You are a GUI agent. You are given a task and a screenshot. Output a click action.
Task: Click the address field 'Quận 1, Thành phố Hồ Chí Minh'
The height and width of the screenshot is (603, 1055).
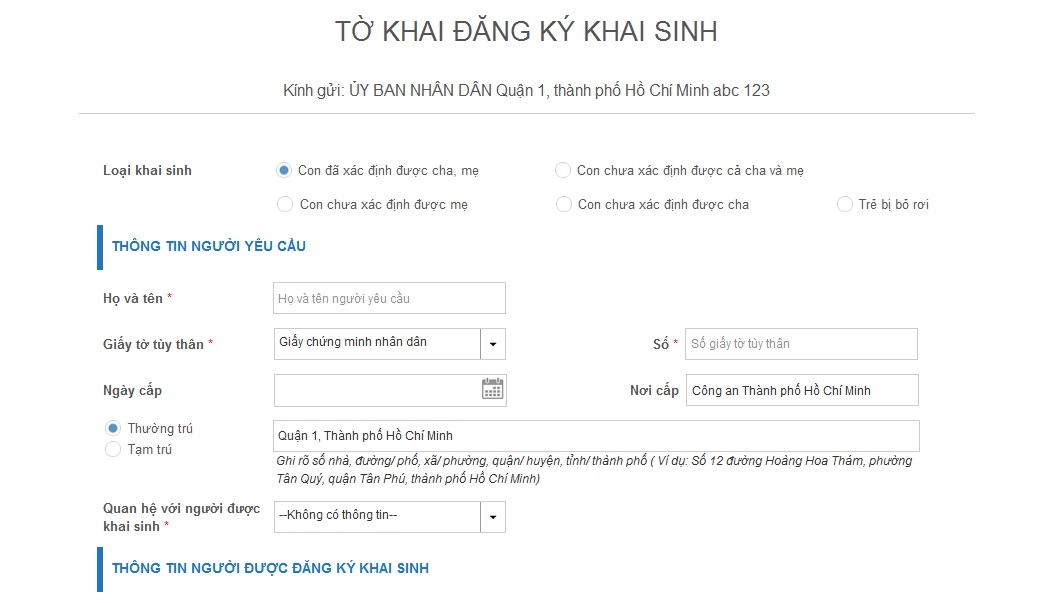pyautogui.click(x=595, y=435)
